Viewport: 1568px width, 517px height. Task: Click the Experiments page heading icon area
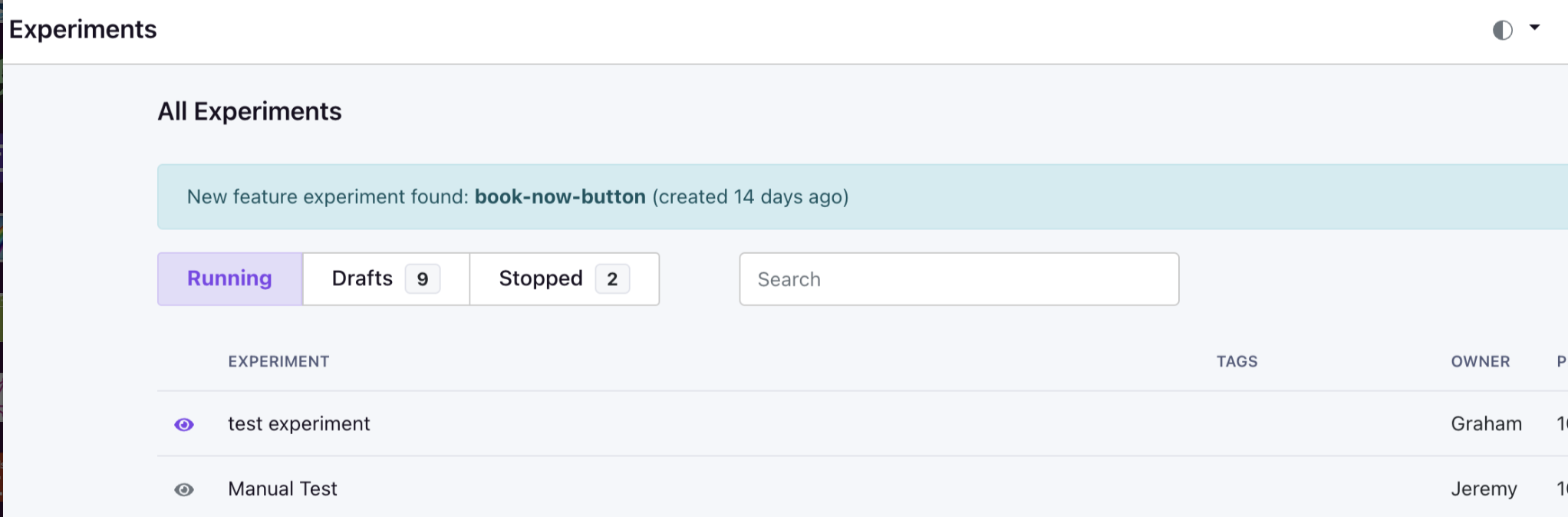(82, 28)
